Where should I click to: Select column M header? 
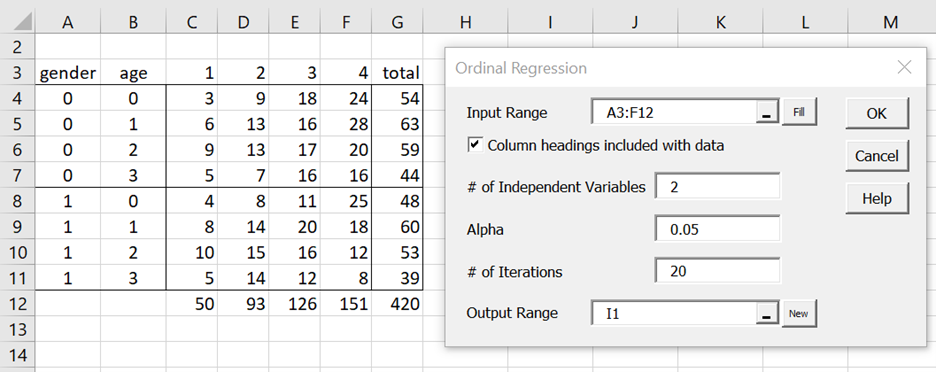891,21
